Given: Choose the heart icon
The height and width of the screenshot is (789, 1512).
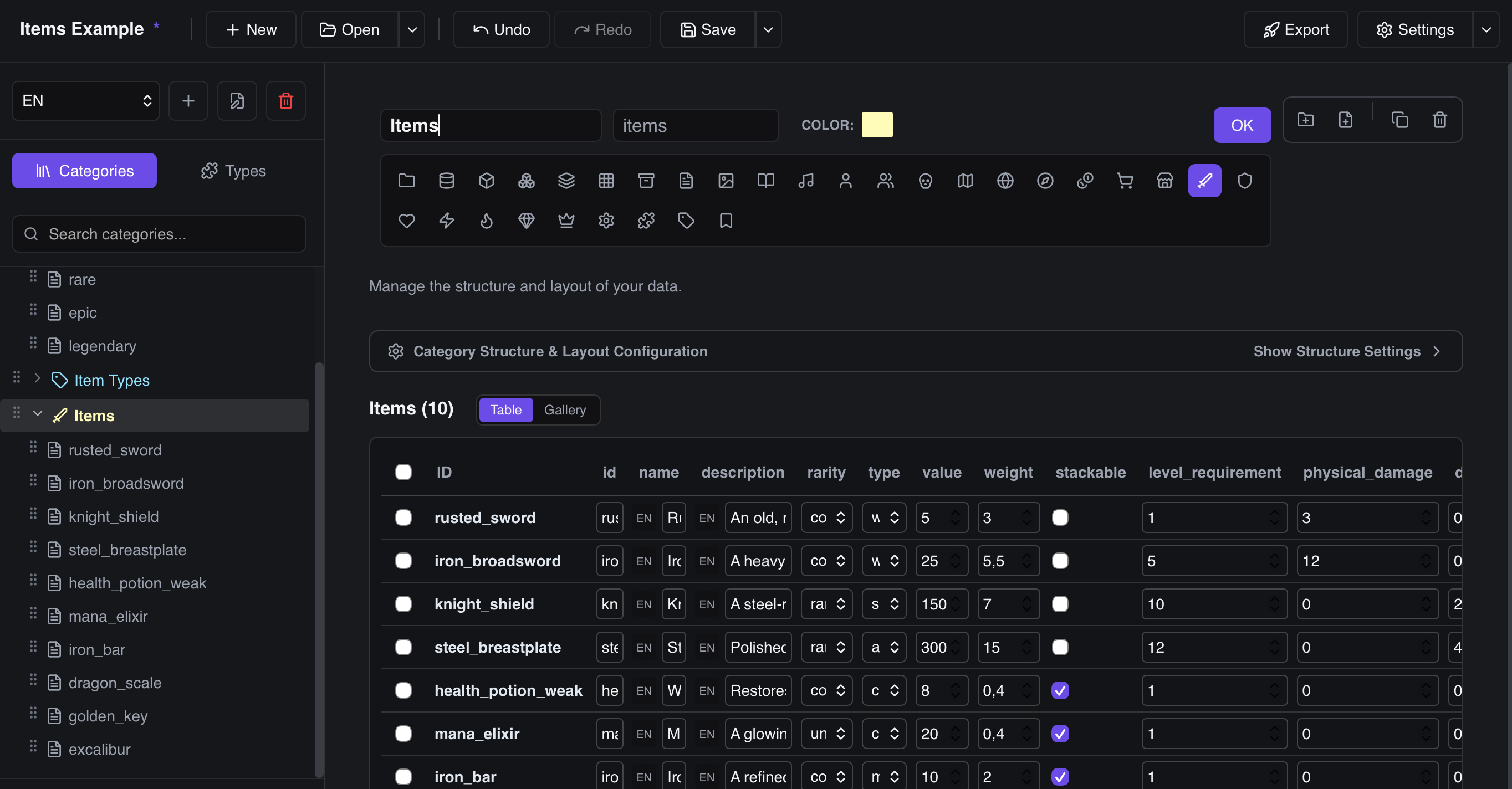Looking at the screenshot, I should [x=406, y=221].
